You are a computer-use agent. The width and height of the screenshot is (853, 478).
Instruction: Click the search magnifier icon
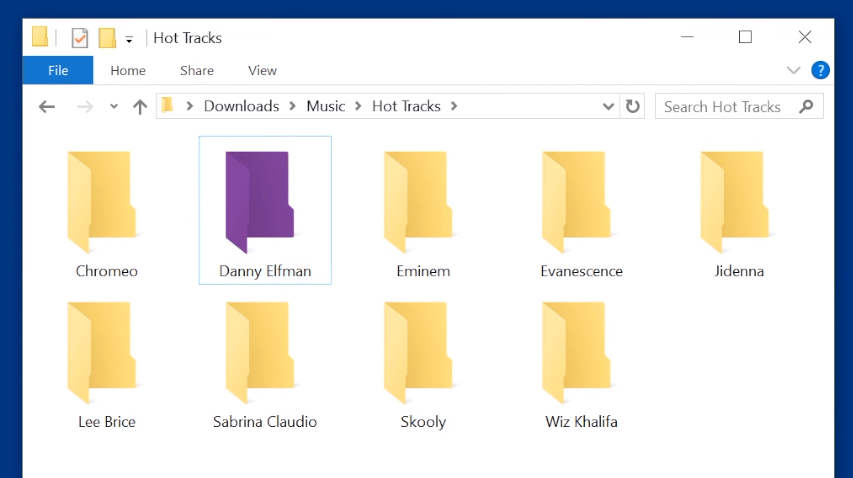806,106
